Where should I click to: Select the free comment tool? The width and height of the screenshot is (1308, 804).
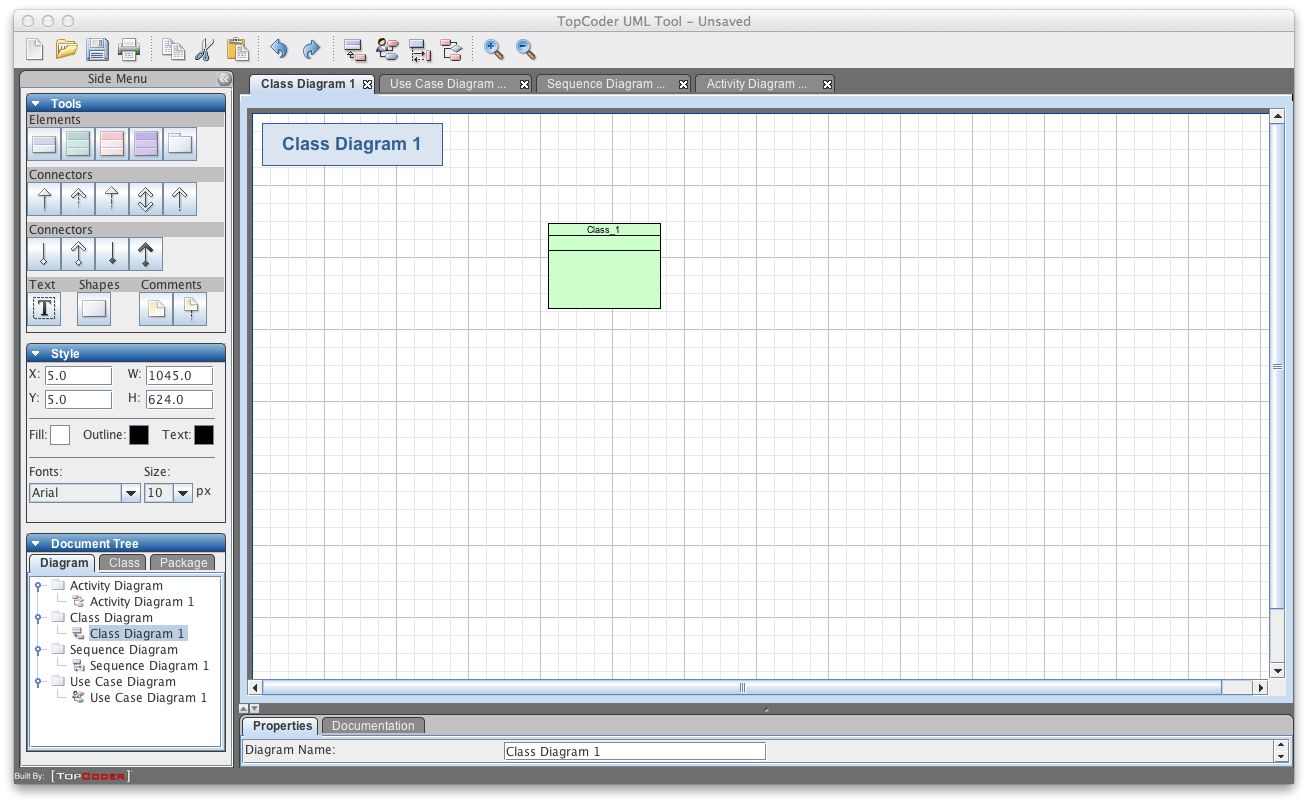[x=155, y=309]
